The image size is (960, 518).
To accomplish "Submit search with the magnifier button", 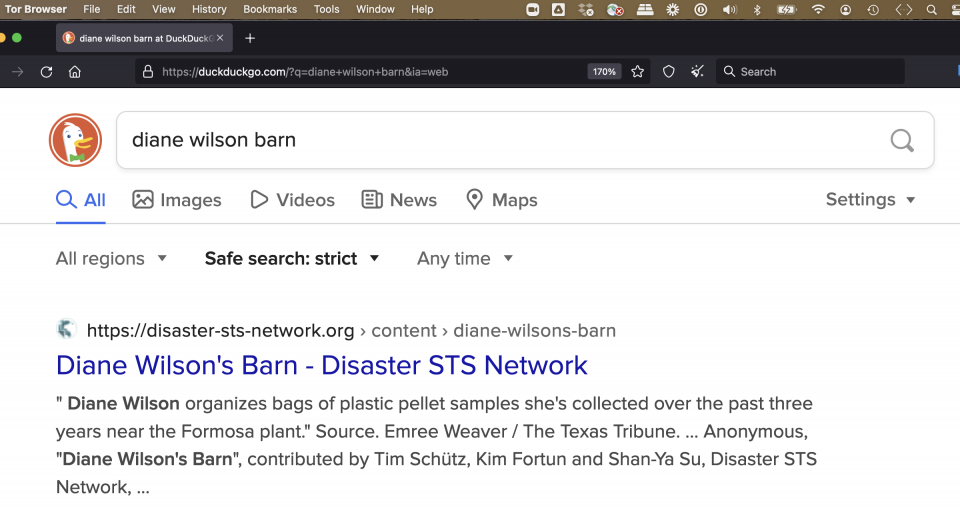I will [x=902, y=140].
